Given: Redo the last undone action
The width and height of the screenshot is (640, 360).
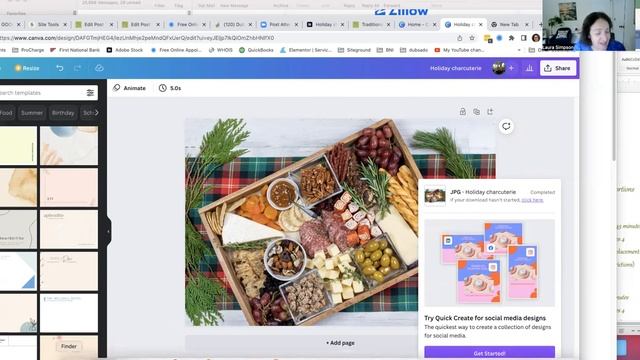Looking at the screenshot, I should pyautogui.click(x=78, y=68).
